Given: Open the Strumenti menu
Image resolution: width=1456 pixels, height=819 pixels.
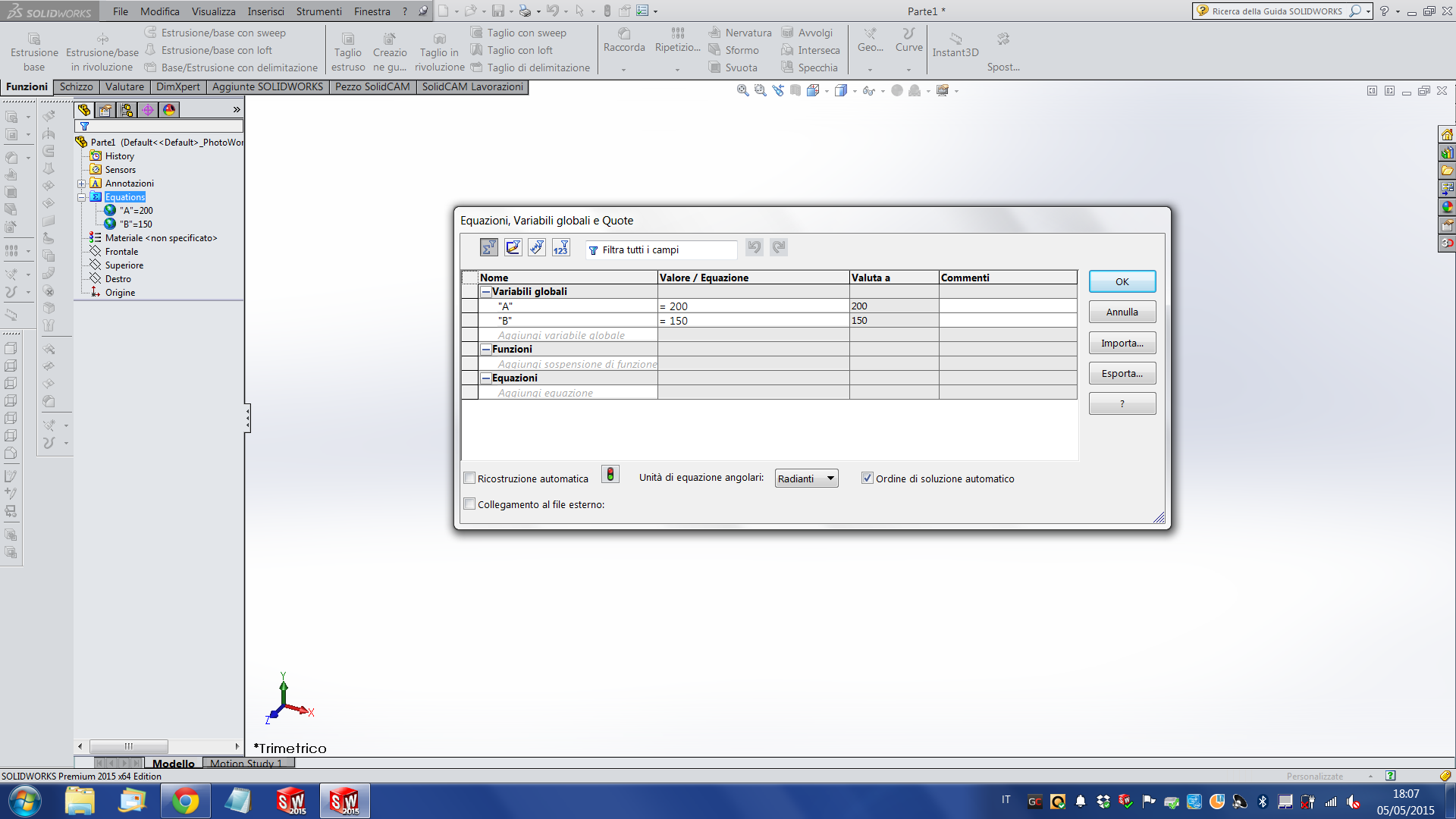Looking at the screenshot, I should [x=318, y=11].
